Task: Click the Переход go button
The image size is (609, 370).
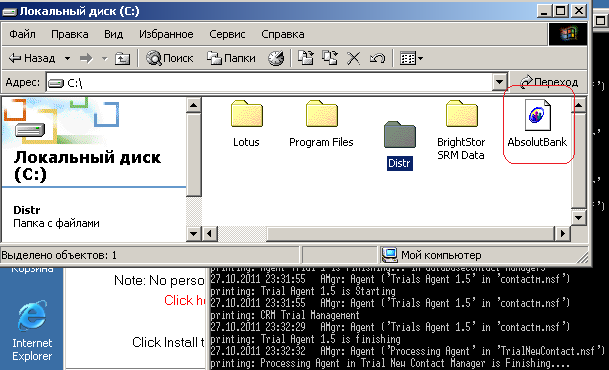Action: pyautogui.click(x=549, y=82)
